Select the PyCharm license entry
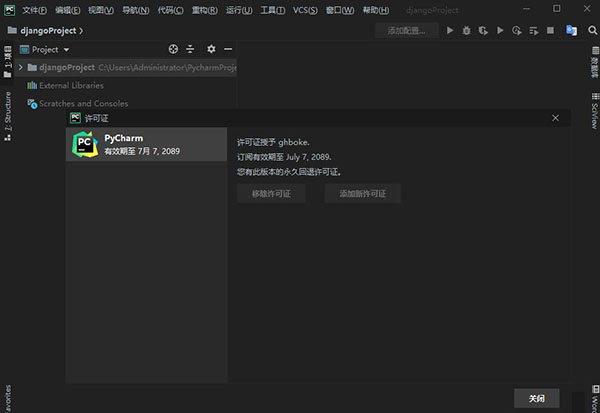The width and height of the screenshot is (600, 413). tap(147, 144)
